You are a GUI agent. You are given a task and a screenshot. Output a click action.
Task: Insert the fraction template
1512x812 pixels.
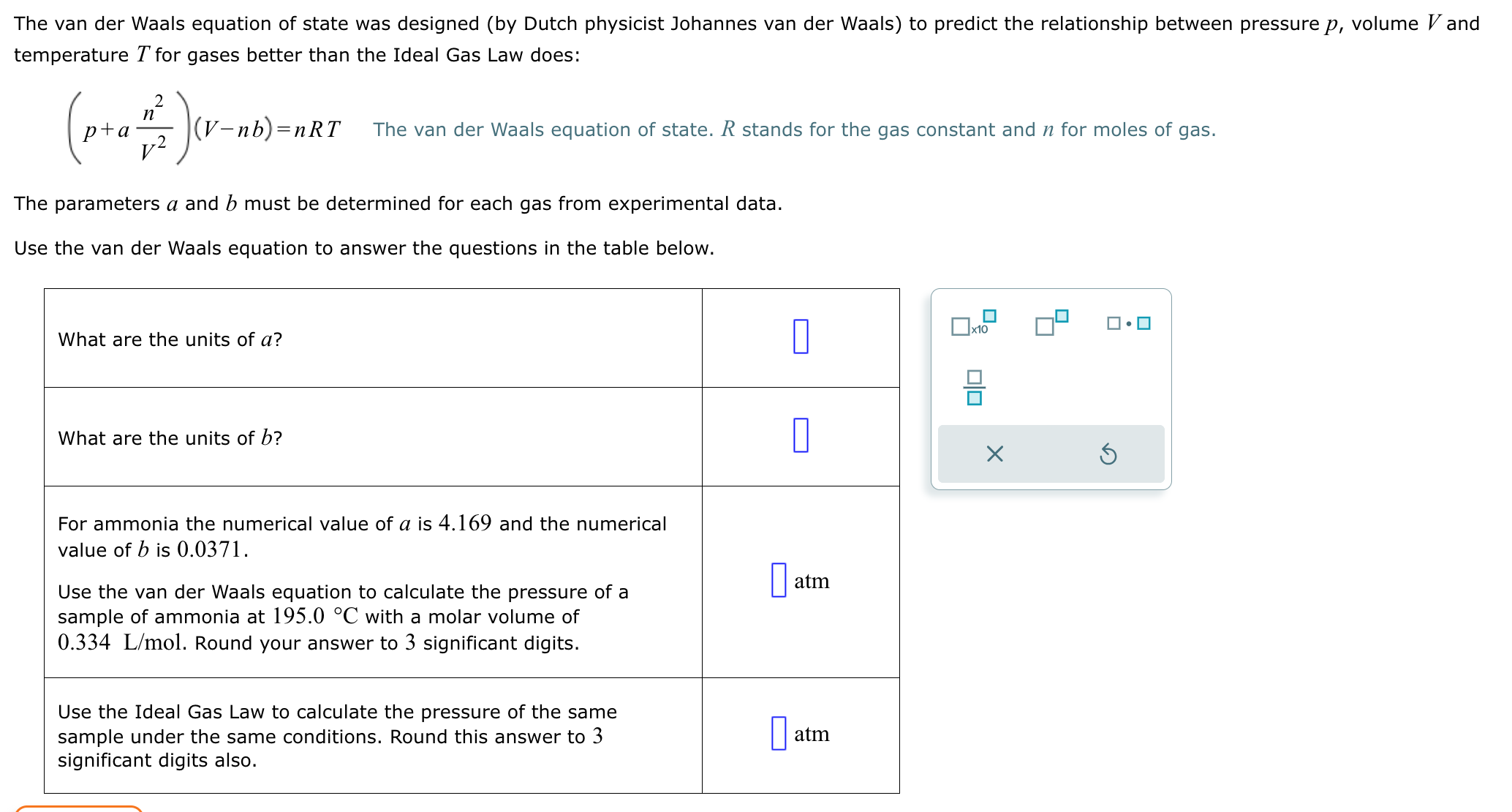(974, 388)
